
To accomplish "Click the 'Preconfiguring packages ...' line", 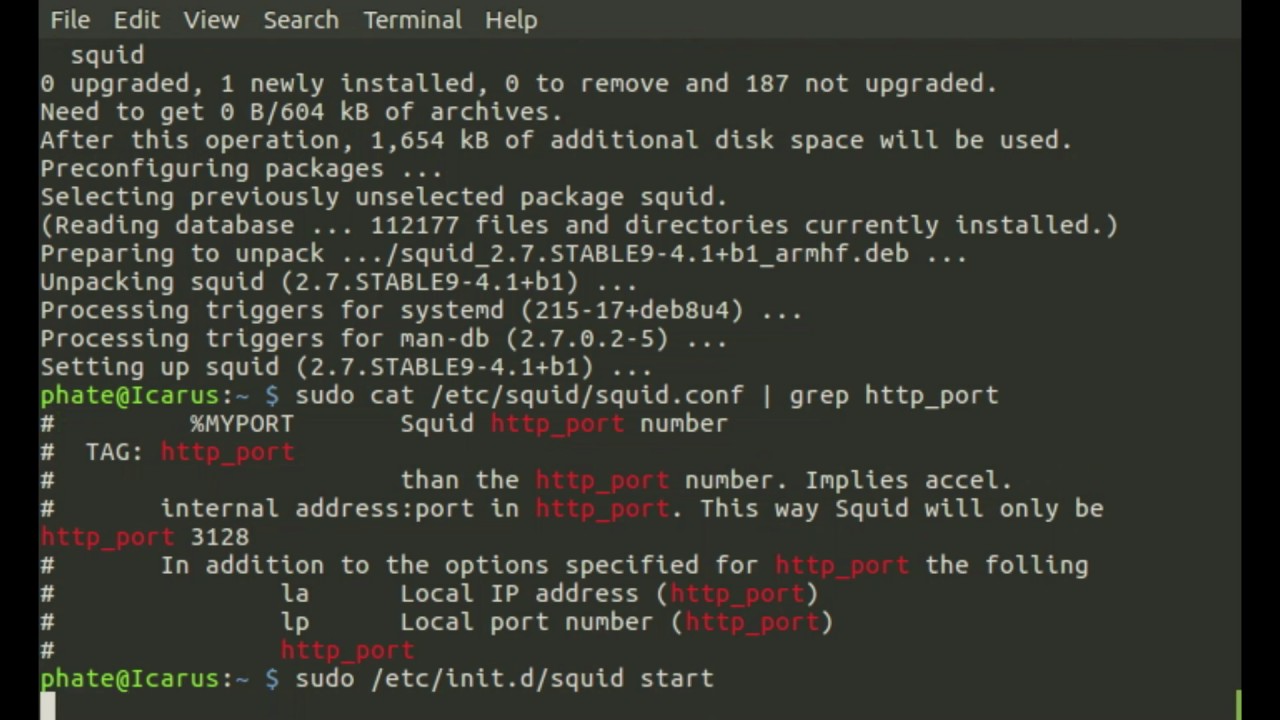I will pyautogui.click(x=241, y=168).
